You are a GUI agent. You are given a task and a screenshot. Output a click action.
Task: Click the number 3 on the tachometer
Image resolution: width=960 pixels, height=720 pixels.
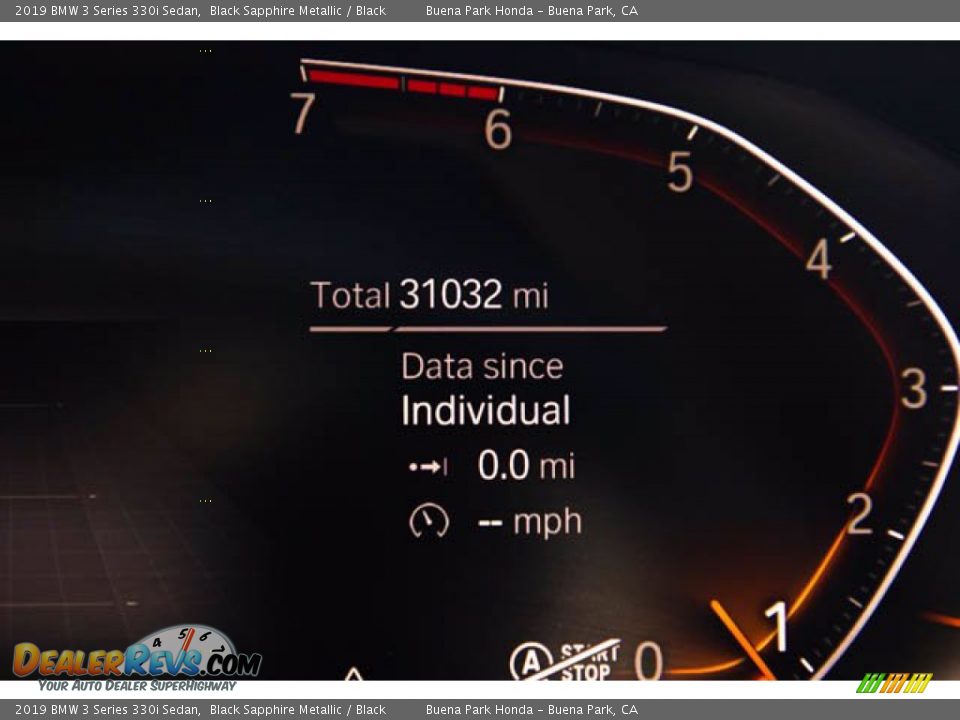(913, 389)
